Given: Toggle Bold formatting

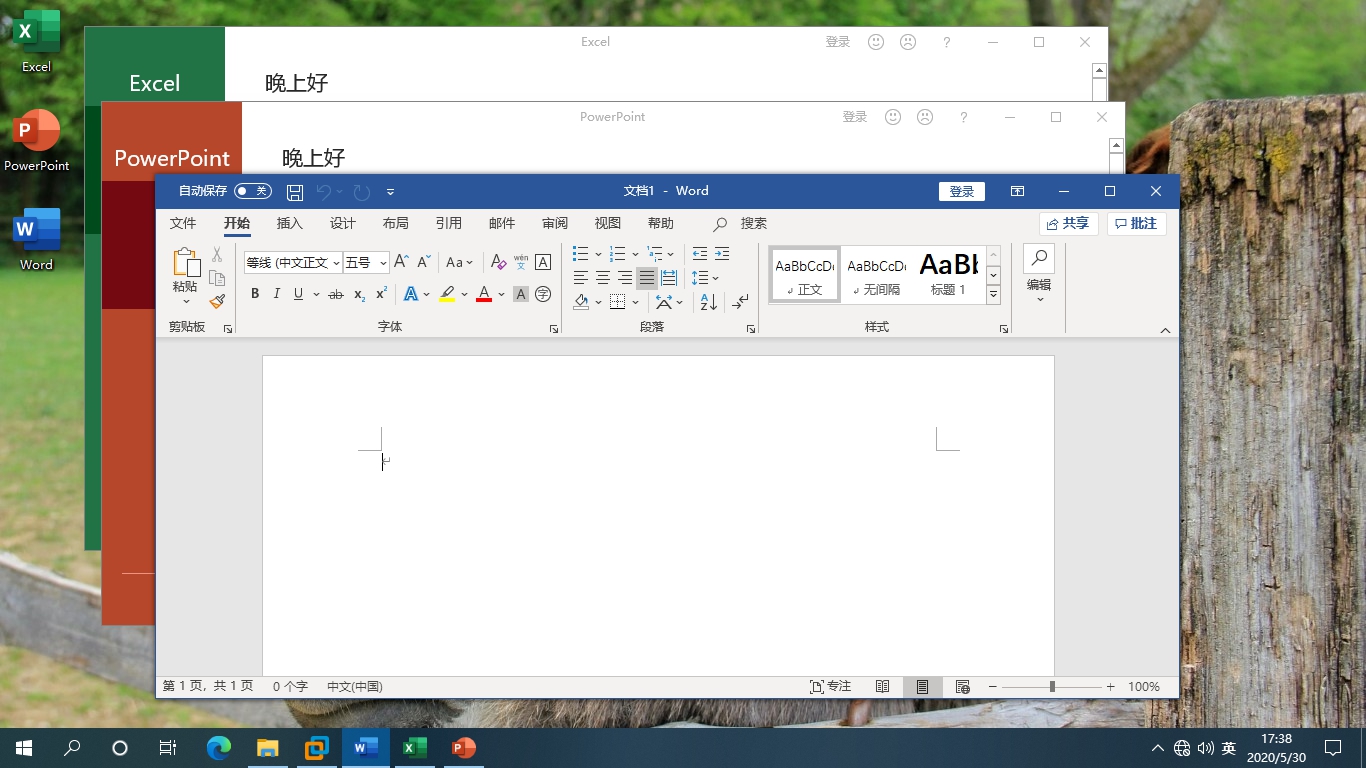Looking at the screenshot, I should (255, 294).
